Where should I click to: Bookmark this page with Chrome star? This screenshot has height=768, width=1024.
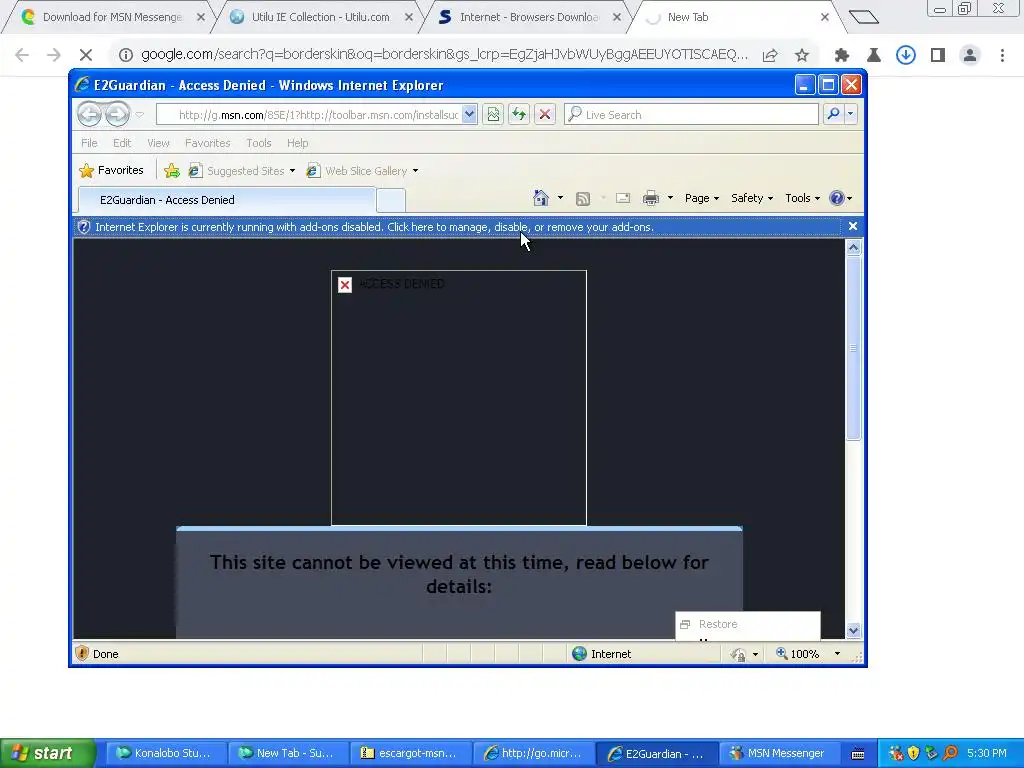pos(802,55)
